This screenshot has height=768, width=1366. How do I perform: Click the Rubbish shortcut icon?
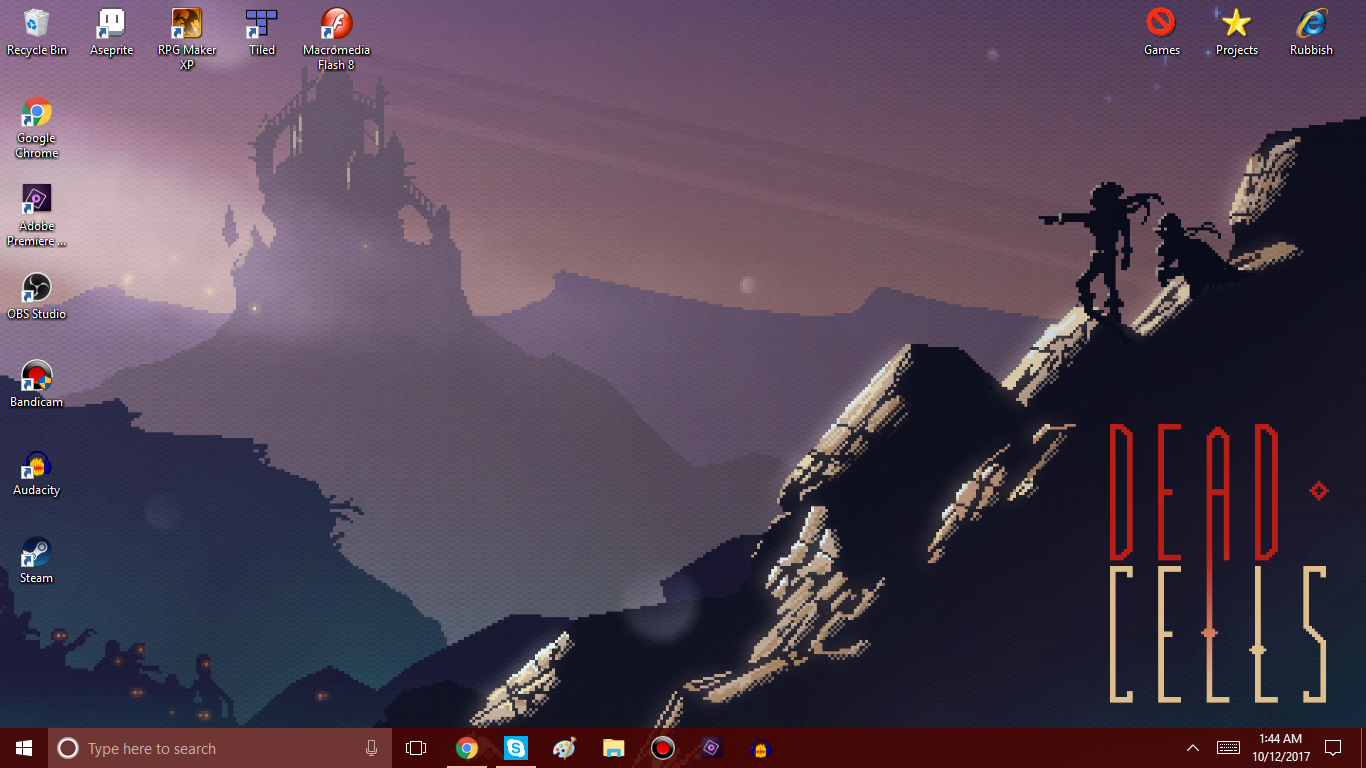pyautogui.click(x=1311, y=24)
